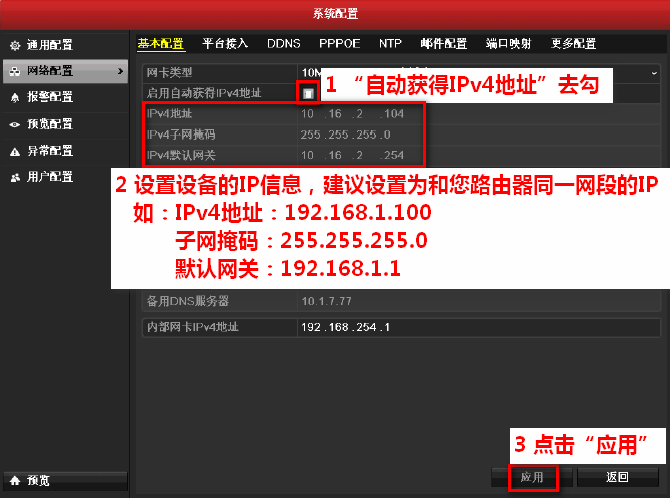Click the 网卡类型 label

click(x=170, y=73)
